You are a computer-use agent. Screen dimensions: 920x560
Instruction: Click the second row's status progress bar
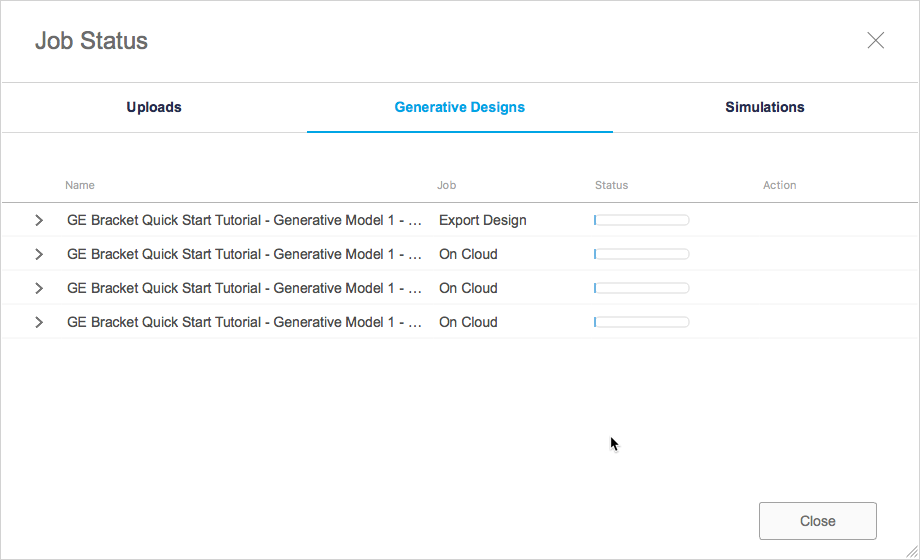641,254
